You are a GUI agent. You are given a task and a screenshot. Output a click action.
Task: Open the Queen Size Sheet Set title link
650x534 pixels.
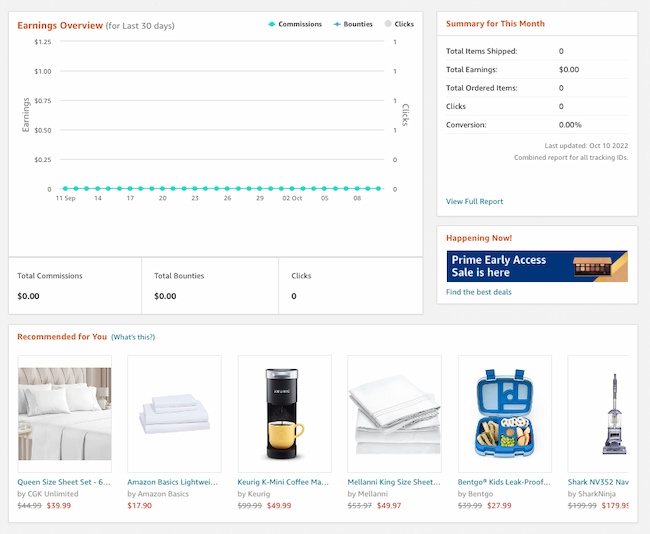64,482
